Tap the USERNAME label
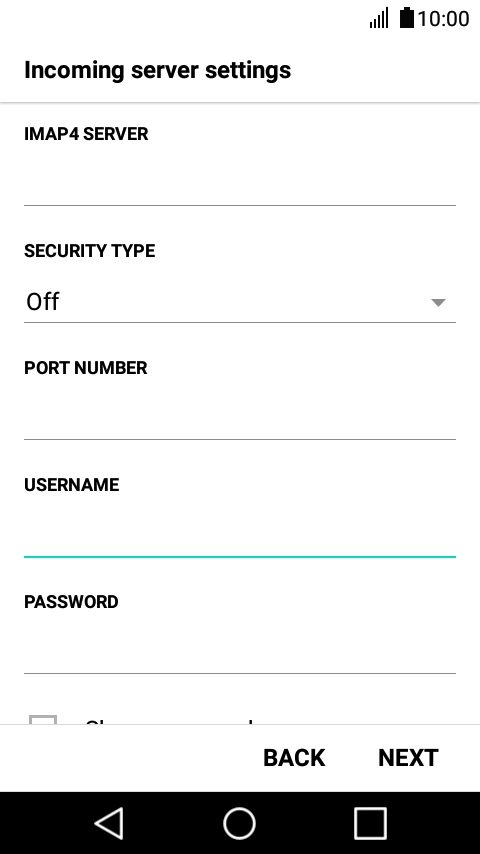This screenshot has height=854, width=480. coord(71,485)
